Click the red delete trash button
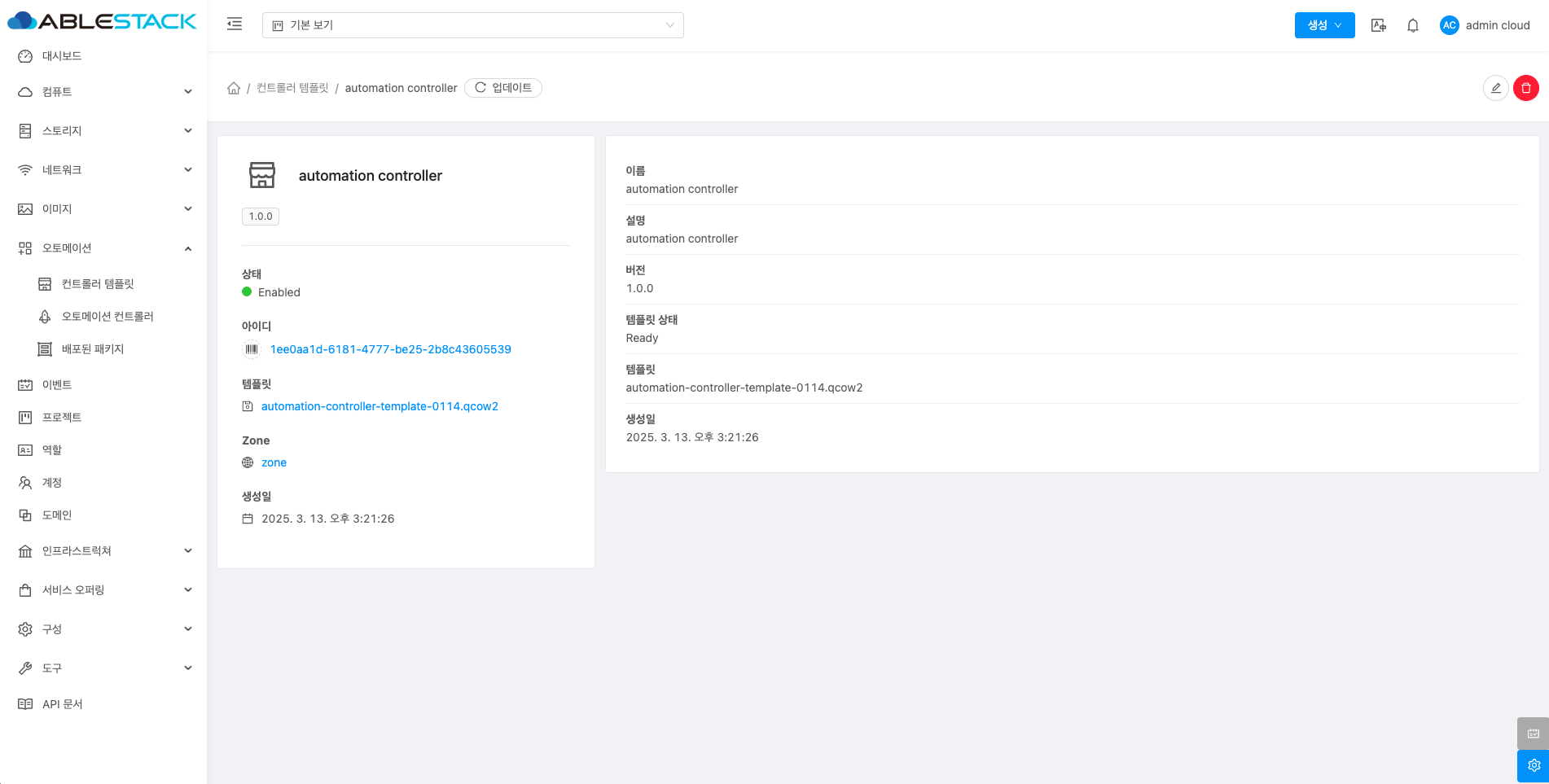 1526,88
